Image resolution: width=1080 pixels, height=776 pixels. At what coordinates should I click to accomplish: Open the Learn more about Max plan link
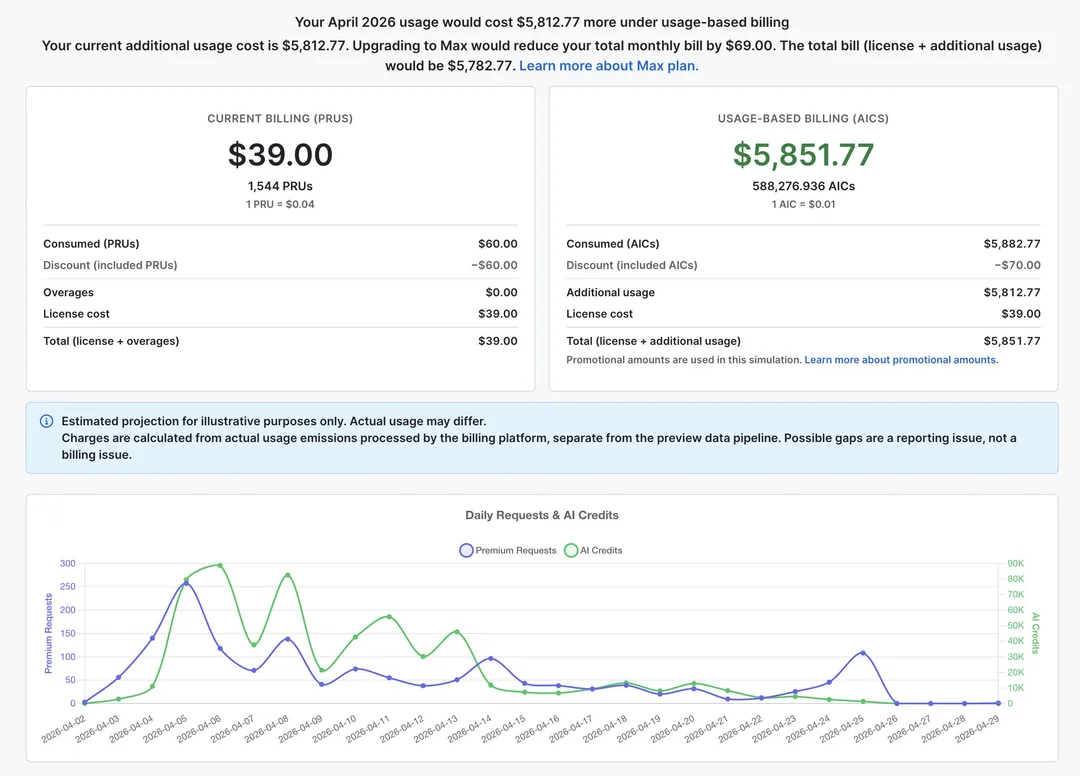(608, 66)
